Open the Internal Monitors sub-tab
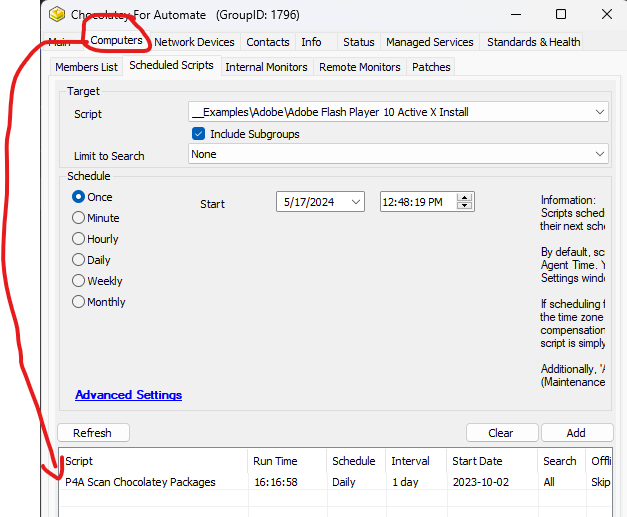Viewport: 627px width, 517px height. pyautogui.click(x=266, y=67)
